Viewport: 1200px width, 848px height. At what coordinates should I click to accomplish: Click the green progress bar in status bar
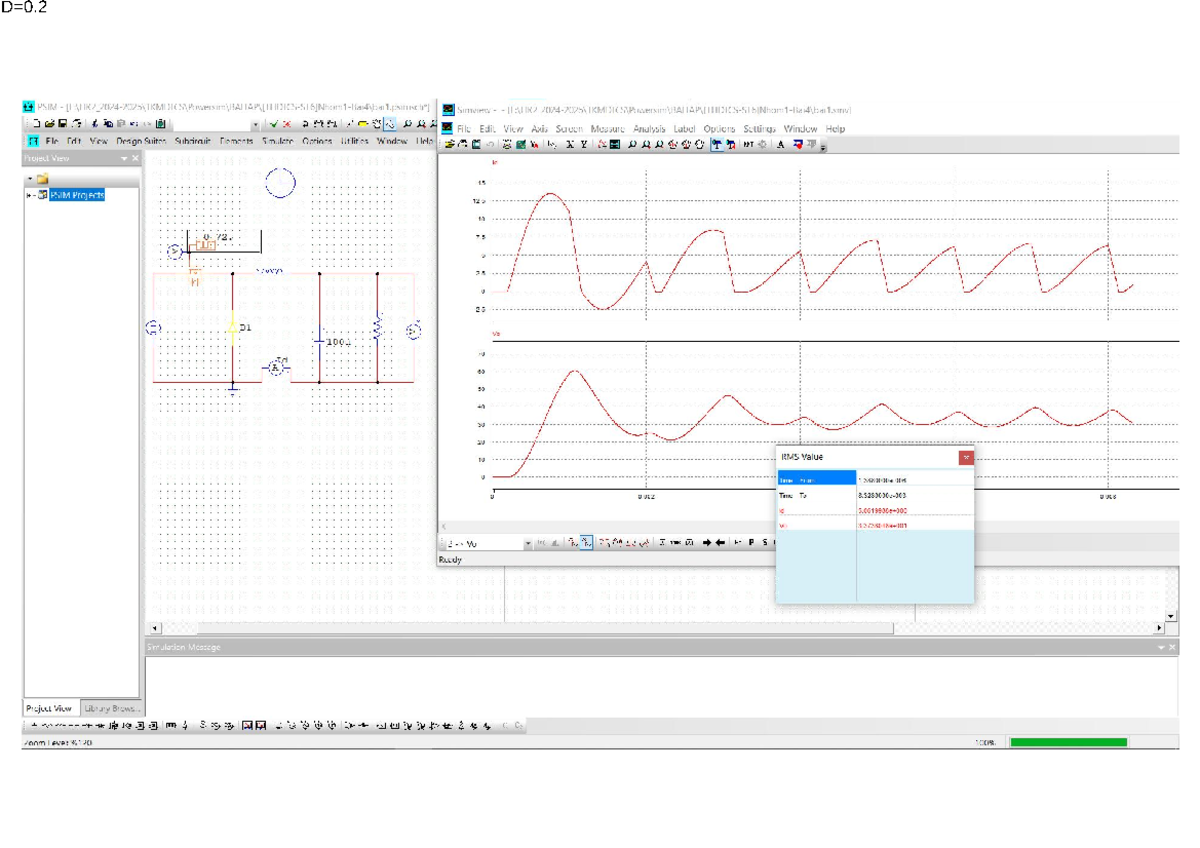pos(1068,742)
